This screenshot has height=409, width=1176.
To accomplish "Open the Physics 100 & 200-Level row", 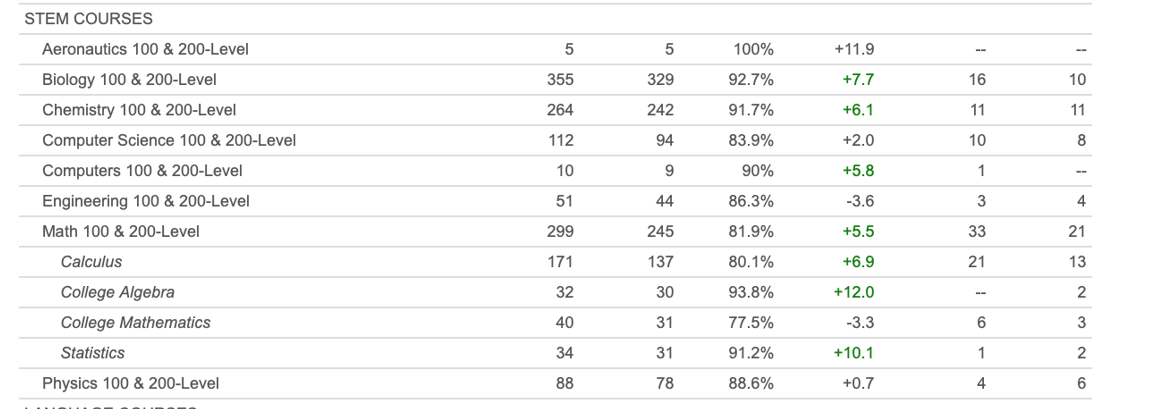I will click(130, 383).
